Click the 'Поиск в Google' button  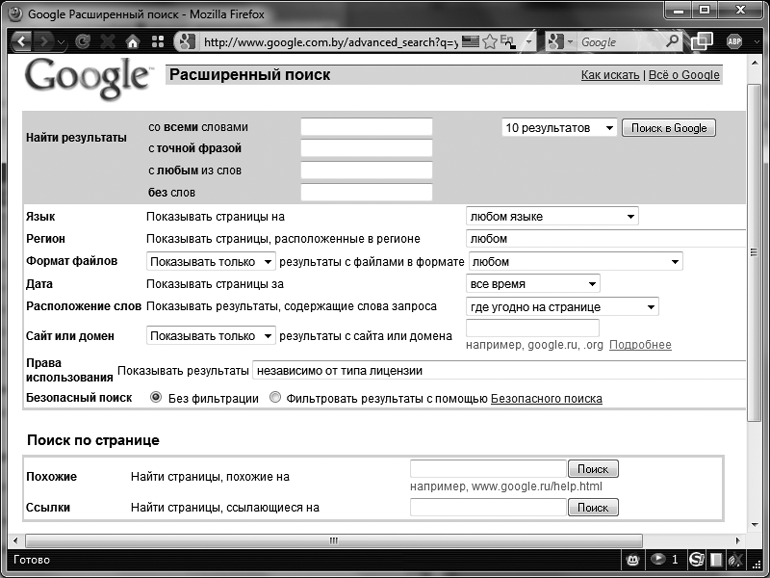(668, 128)
